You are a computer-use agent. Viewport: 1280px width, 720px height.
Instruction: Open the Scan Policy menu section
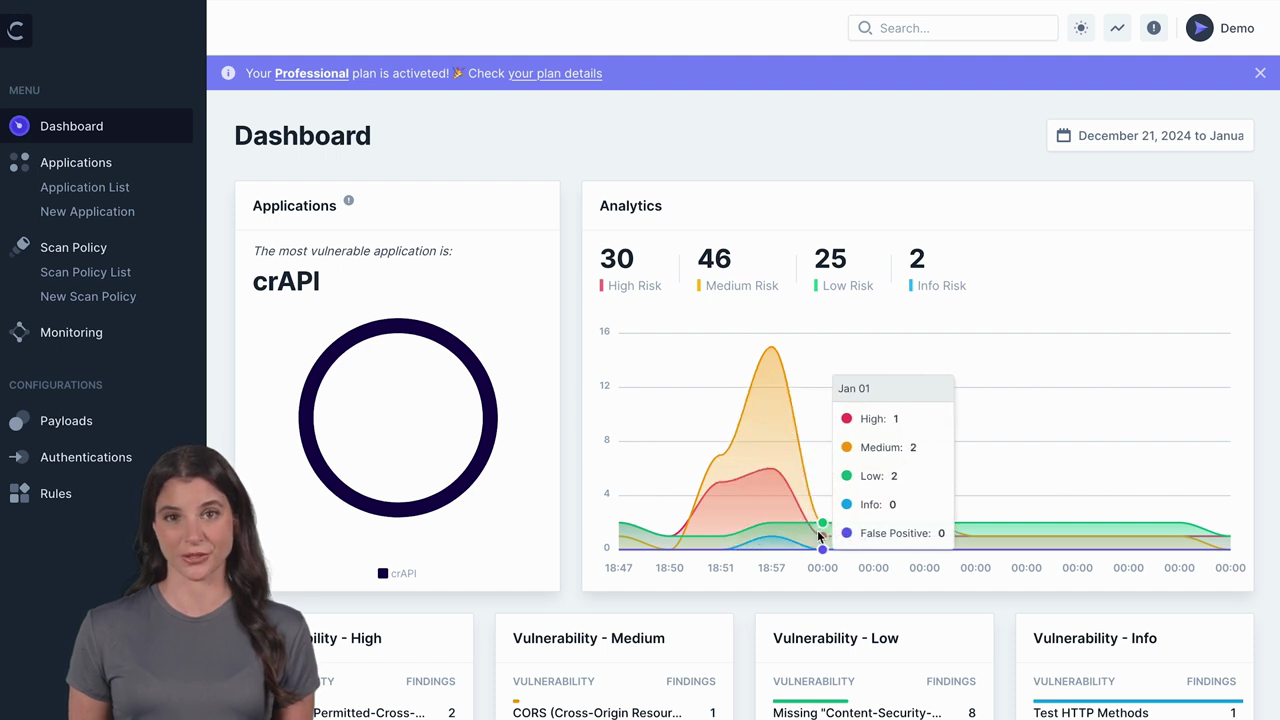coord(73,247)
